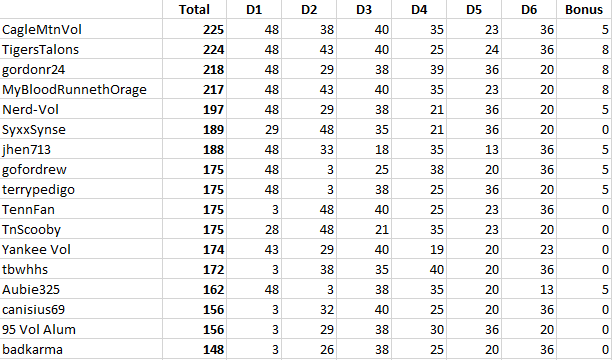This screenshot has height=360, width=612.
Task: Select TnScooby's D1 value 28
Action: 254,229
